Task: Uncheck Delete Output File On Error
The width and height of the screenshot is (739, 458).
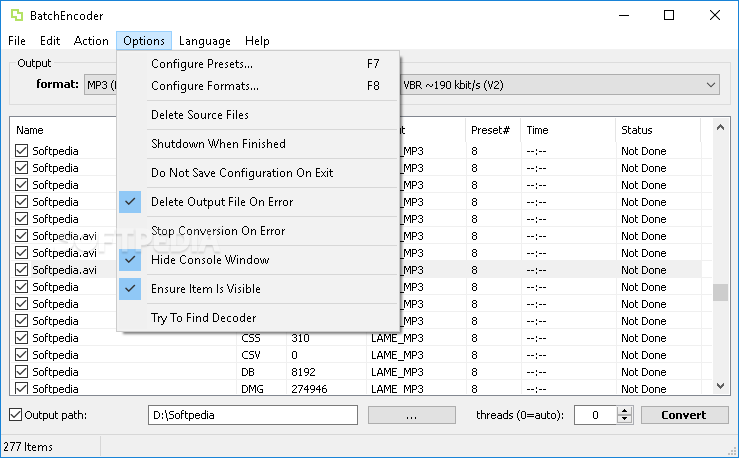Action: point(258,202)
